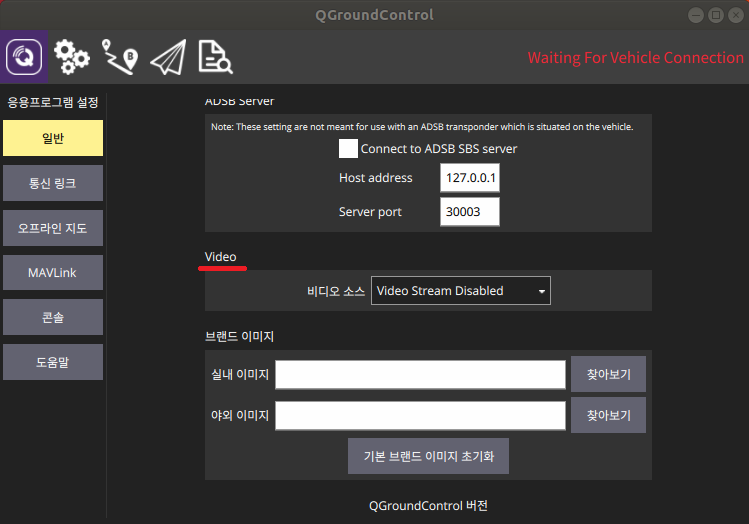The height and width of the screenshot is (524, 749).
Task: Open the 콘솔 settings tab
Action: (x=53, y=317)
